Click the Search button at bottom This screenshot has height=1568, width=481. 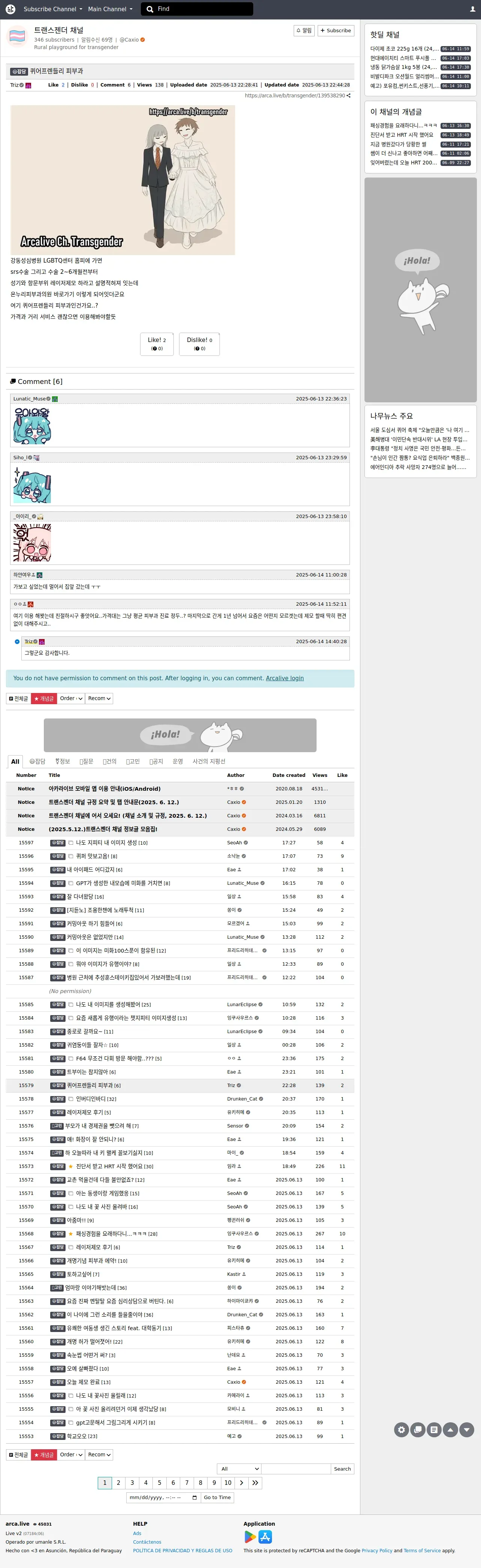[x=342, y=1469]
